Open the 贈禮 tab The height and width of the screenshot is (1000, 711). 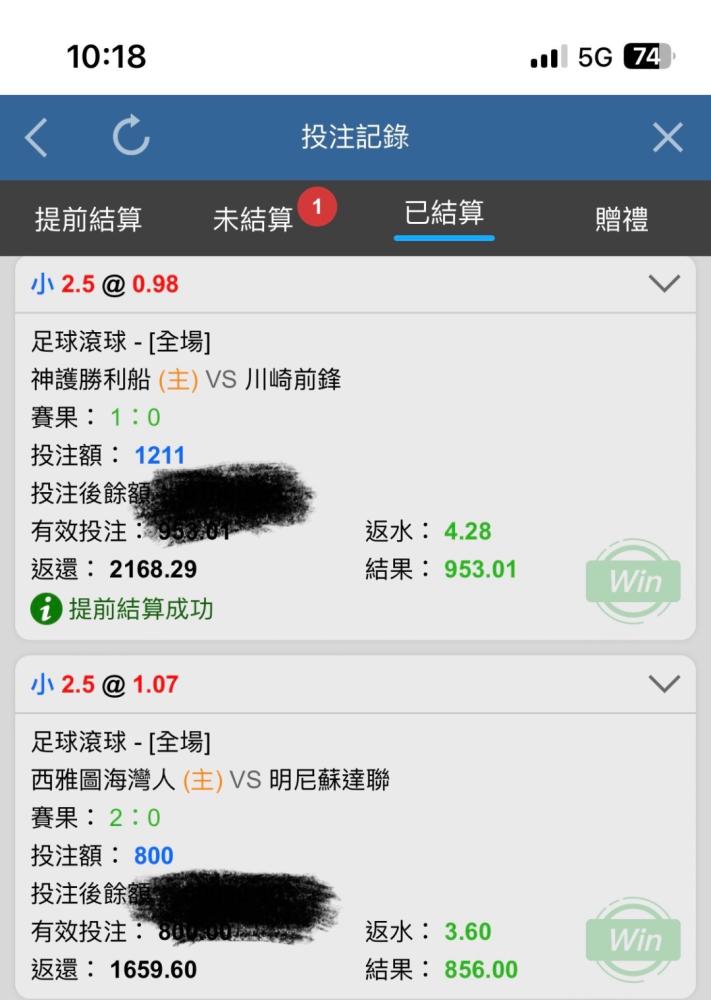(x=621, y=219)
